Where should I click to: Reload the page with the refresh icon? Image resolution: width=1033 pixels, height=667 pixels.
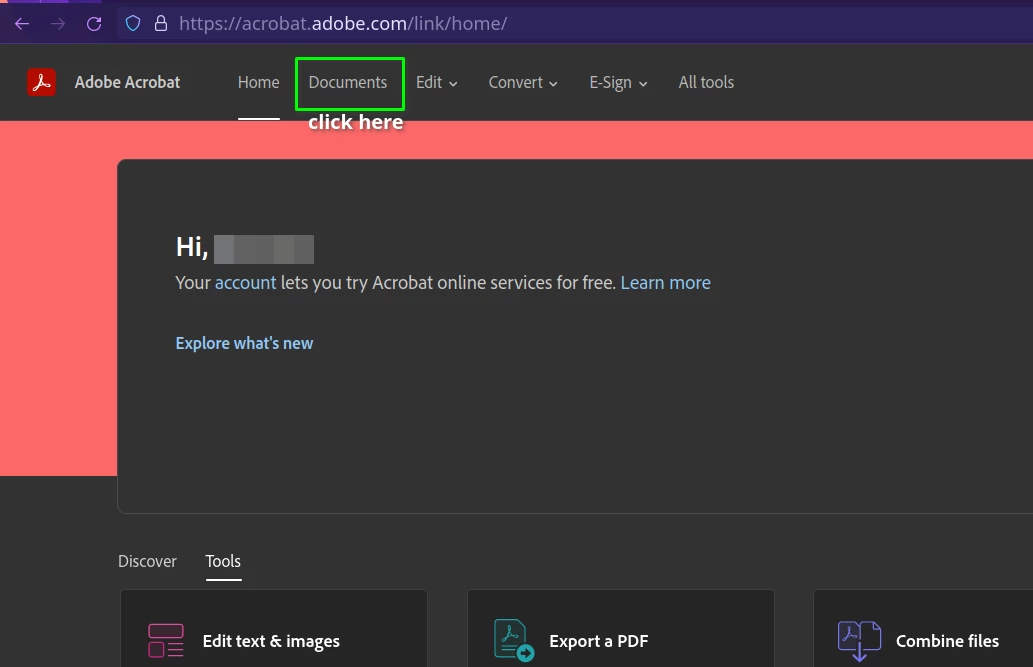[x=94, y=24]
